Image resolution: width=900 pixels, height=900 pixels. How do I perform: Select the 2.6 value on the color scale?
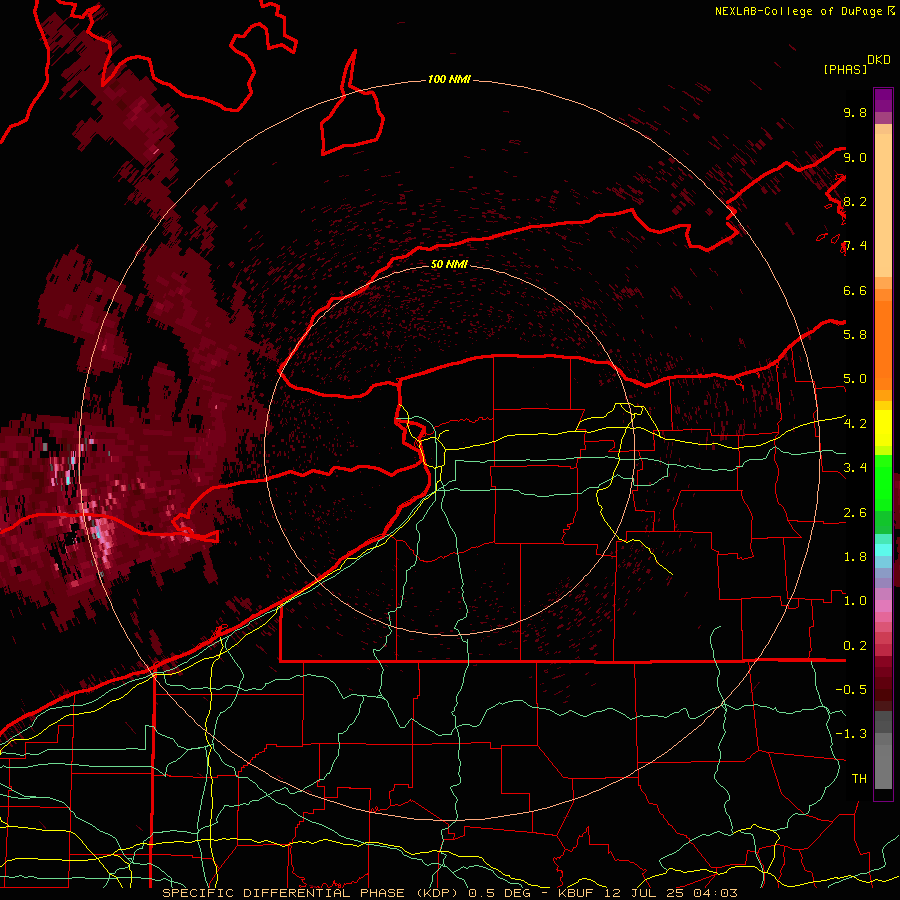click(855, 513)
